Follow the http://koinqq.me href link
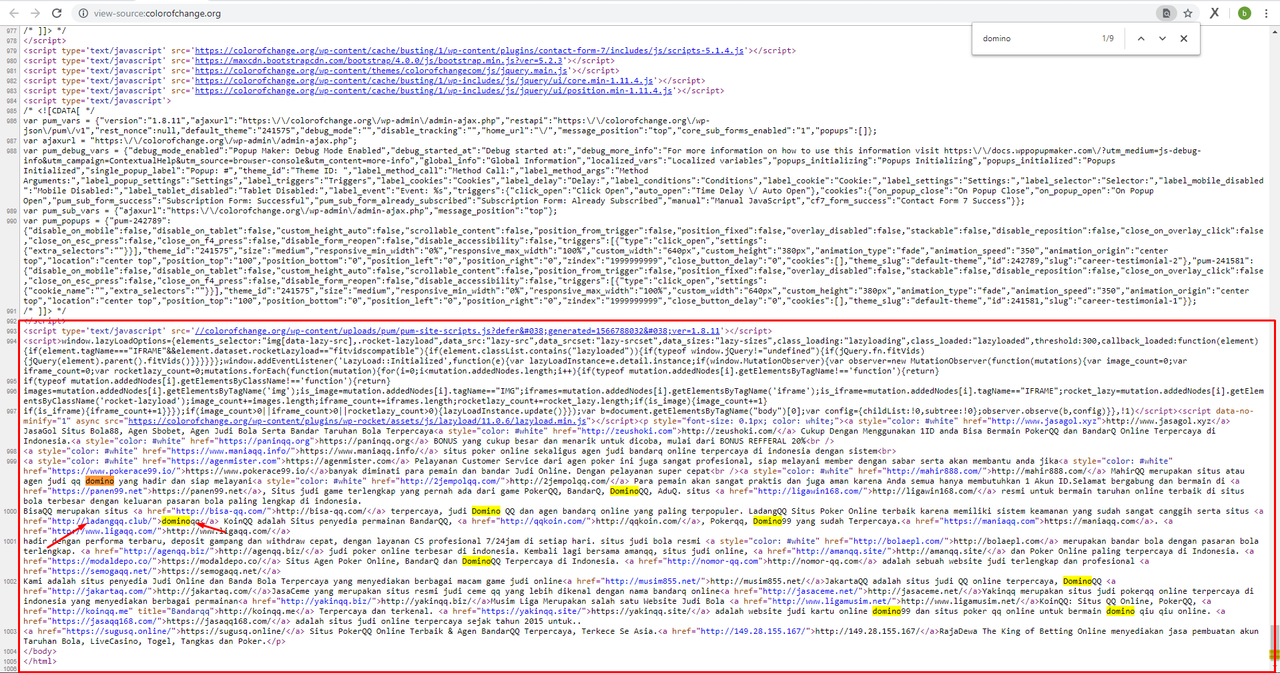This screenshot has width=1280, height=673. point(91,611)
